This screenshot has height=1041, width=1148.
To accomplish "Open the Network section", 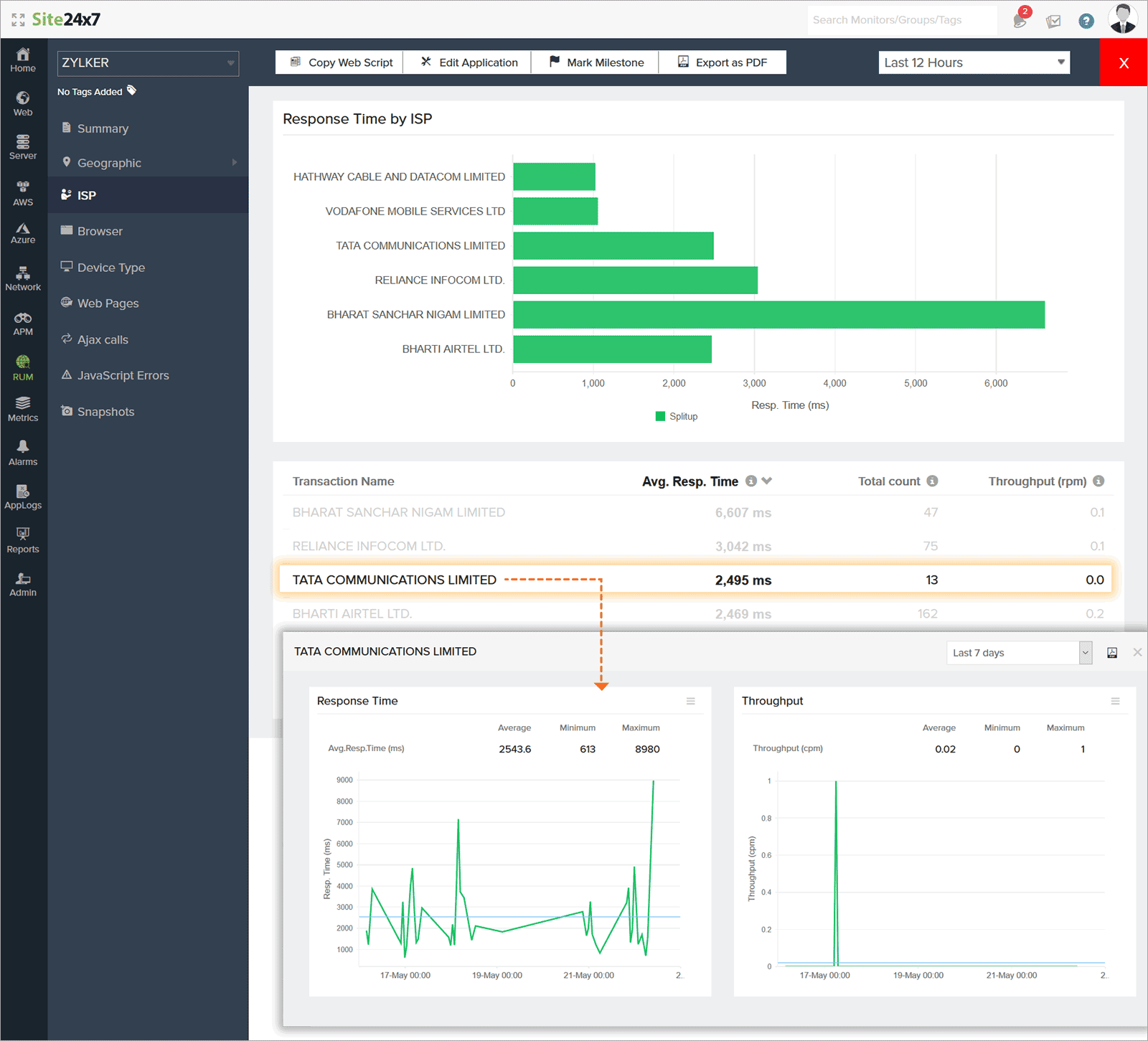I will click(x=23, y=279).
